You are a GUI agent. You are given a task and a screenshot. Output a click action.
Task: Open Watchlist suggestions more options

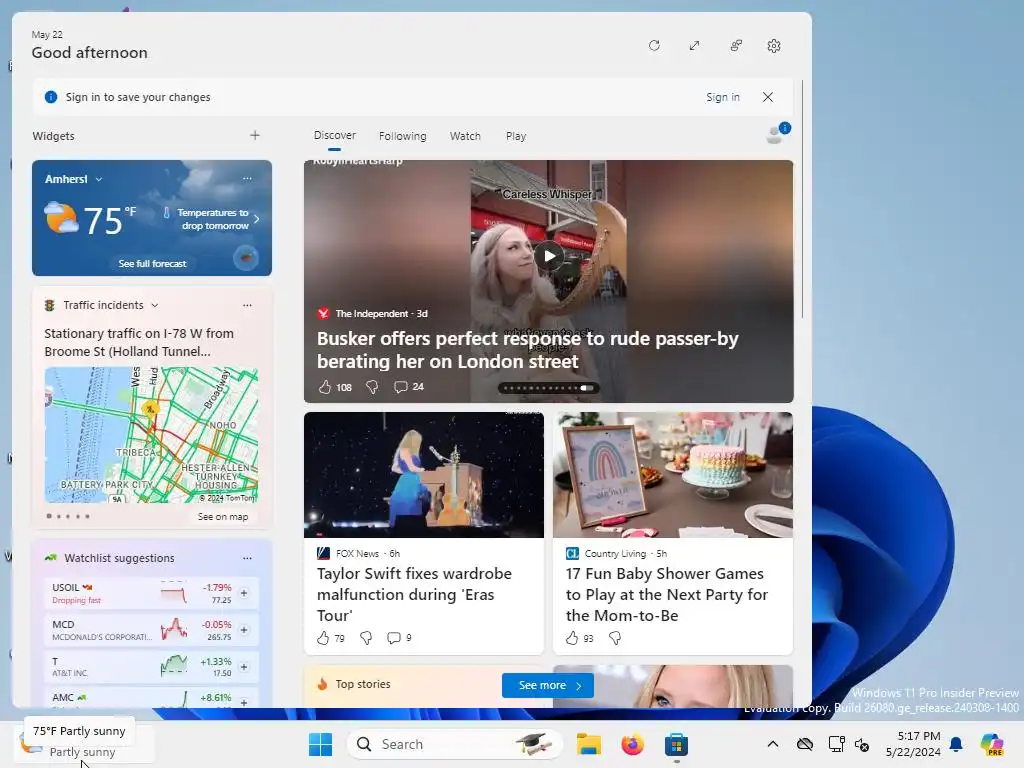pos(247,558)
